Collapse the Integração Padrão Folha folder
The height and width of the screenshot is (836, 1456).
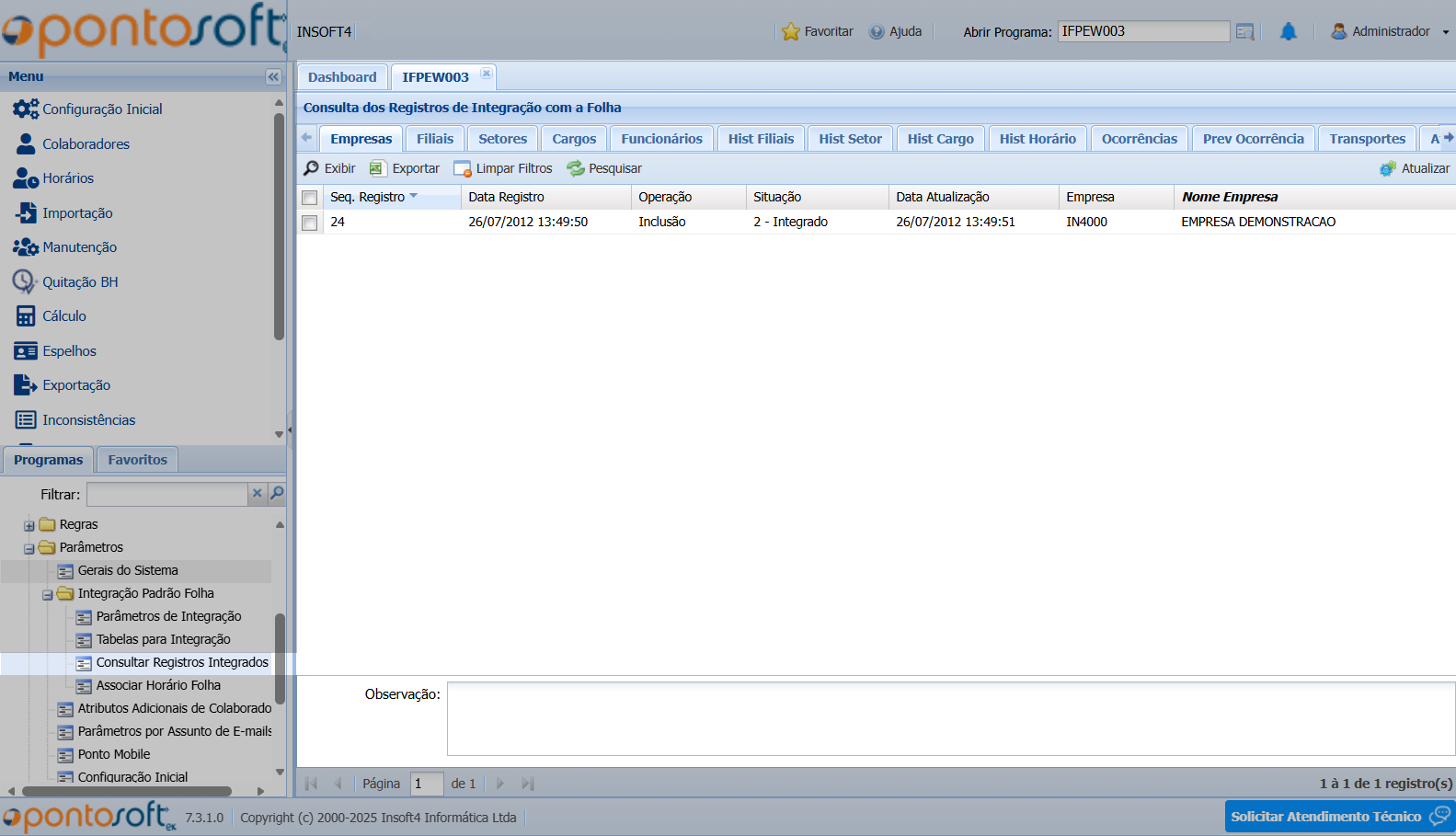48,595
